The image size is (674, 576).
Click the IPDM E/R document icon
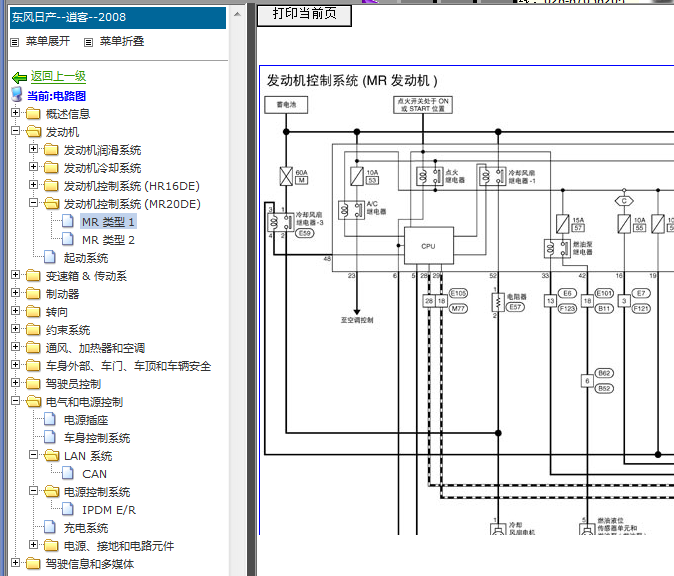[x=67, y=509]
